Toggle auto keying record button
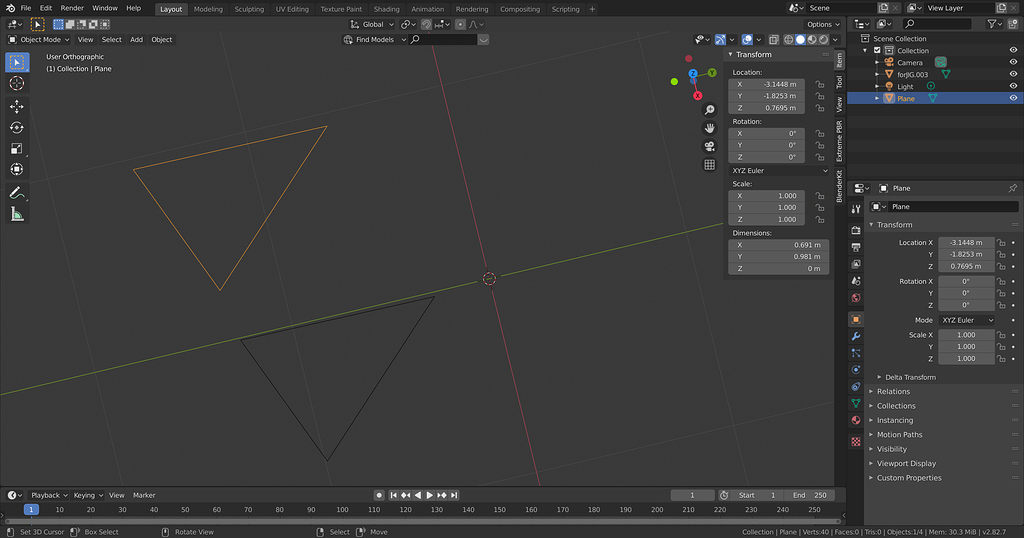This screenshot has width=1024, height=538. pos(379,495)
